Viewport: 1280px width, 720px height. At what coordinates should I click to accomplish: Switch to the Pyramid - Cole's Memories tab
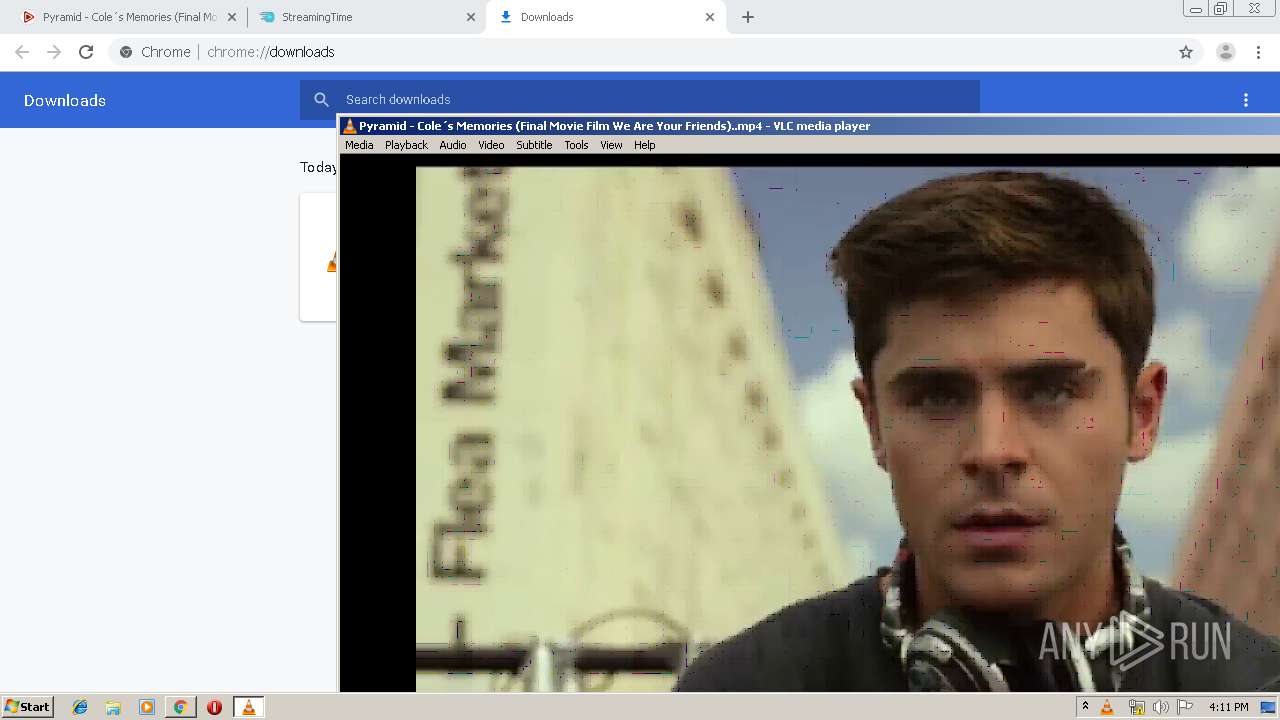tap(128, 17)
